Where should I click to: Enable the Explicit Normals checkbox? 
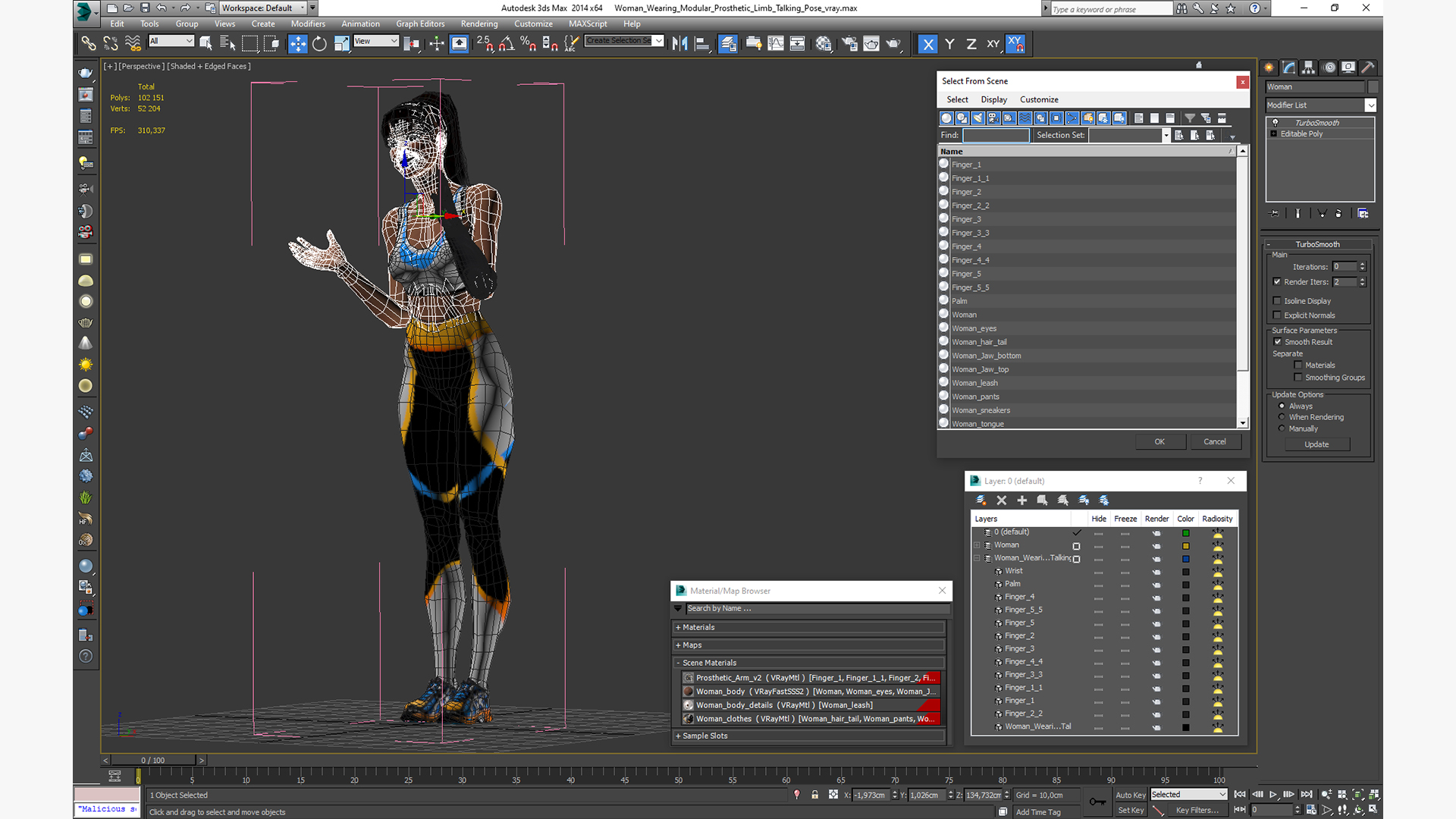coord(1277,315)
